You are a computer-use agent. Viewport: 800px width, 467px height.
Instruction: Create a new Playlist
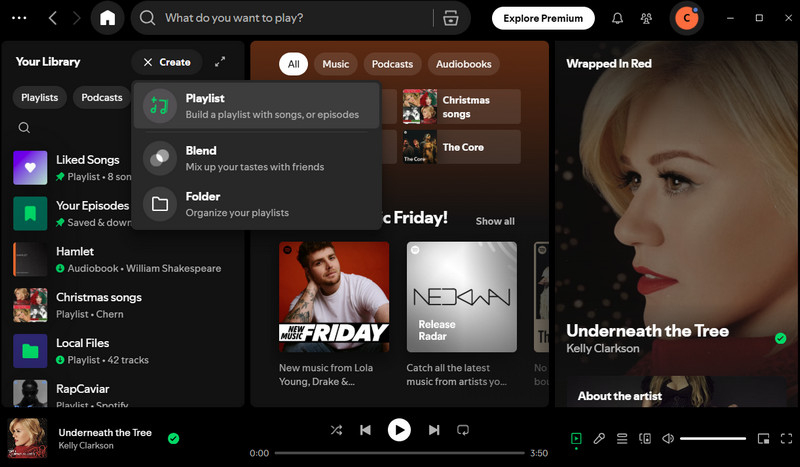[x=257, y=106]
